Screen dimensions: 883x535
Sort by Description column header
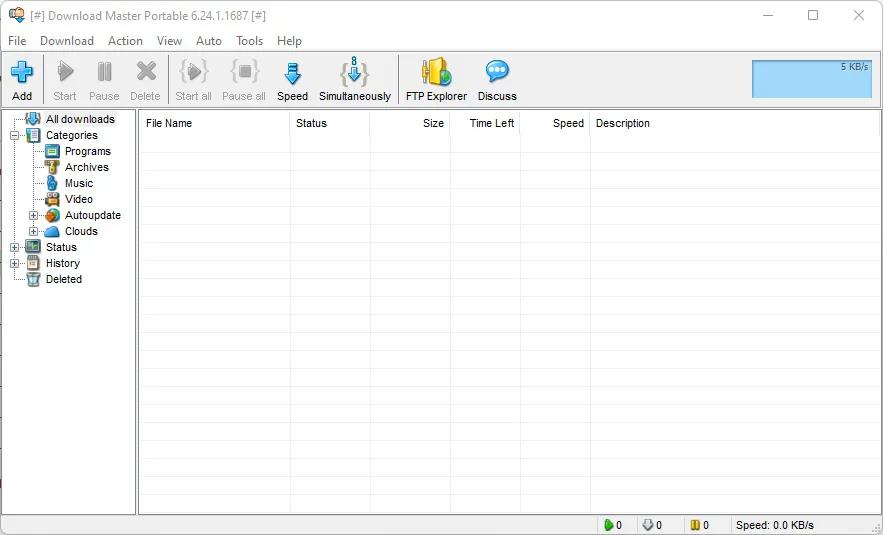[x=734, y=123]
